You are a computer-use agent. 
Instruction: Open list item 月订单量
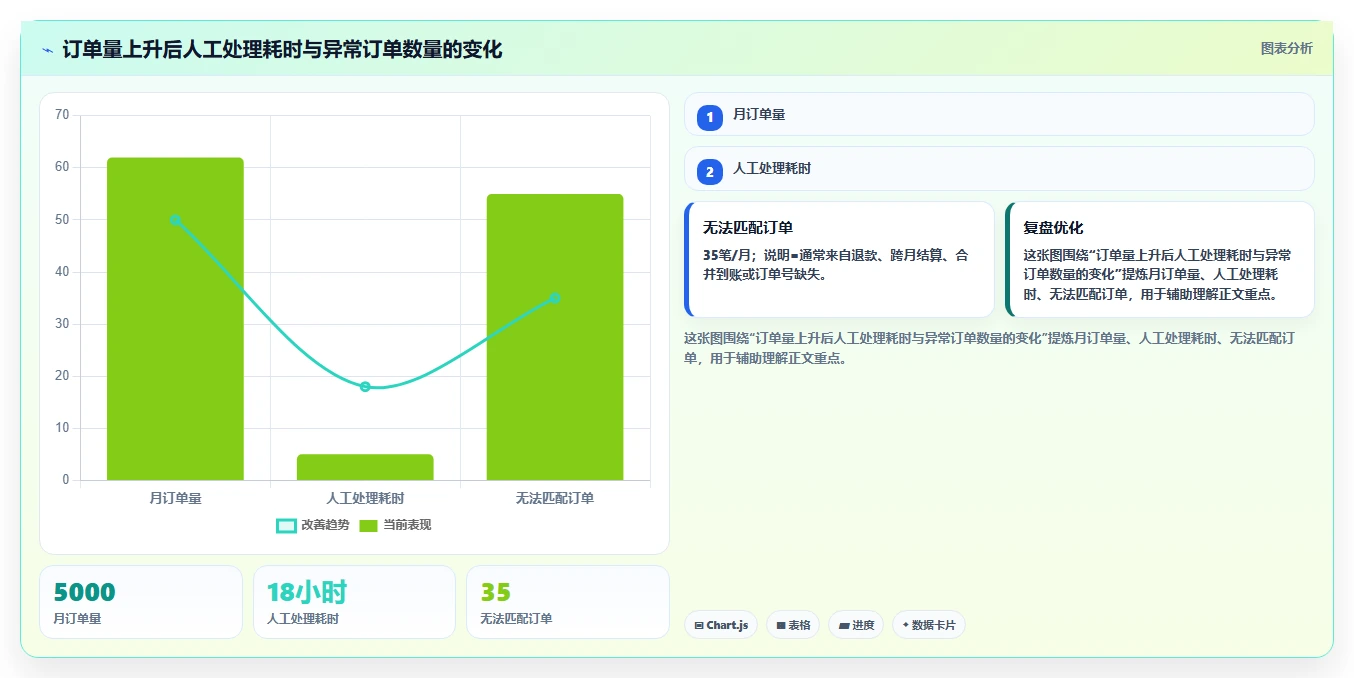[x=999, y=114]
